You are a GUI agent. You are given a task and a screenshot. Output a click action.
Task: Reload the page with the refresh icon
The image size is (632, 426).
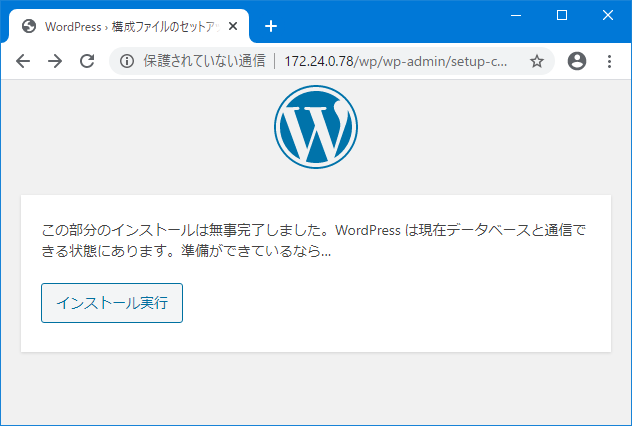click(87, 61)
